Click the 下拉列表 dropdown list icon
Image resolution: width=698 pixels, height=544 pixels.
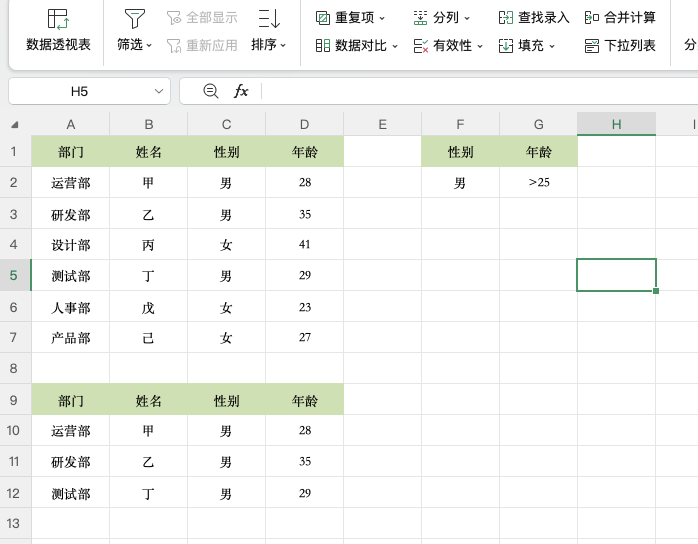pos(592,45)
